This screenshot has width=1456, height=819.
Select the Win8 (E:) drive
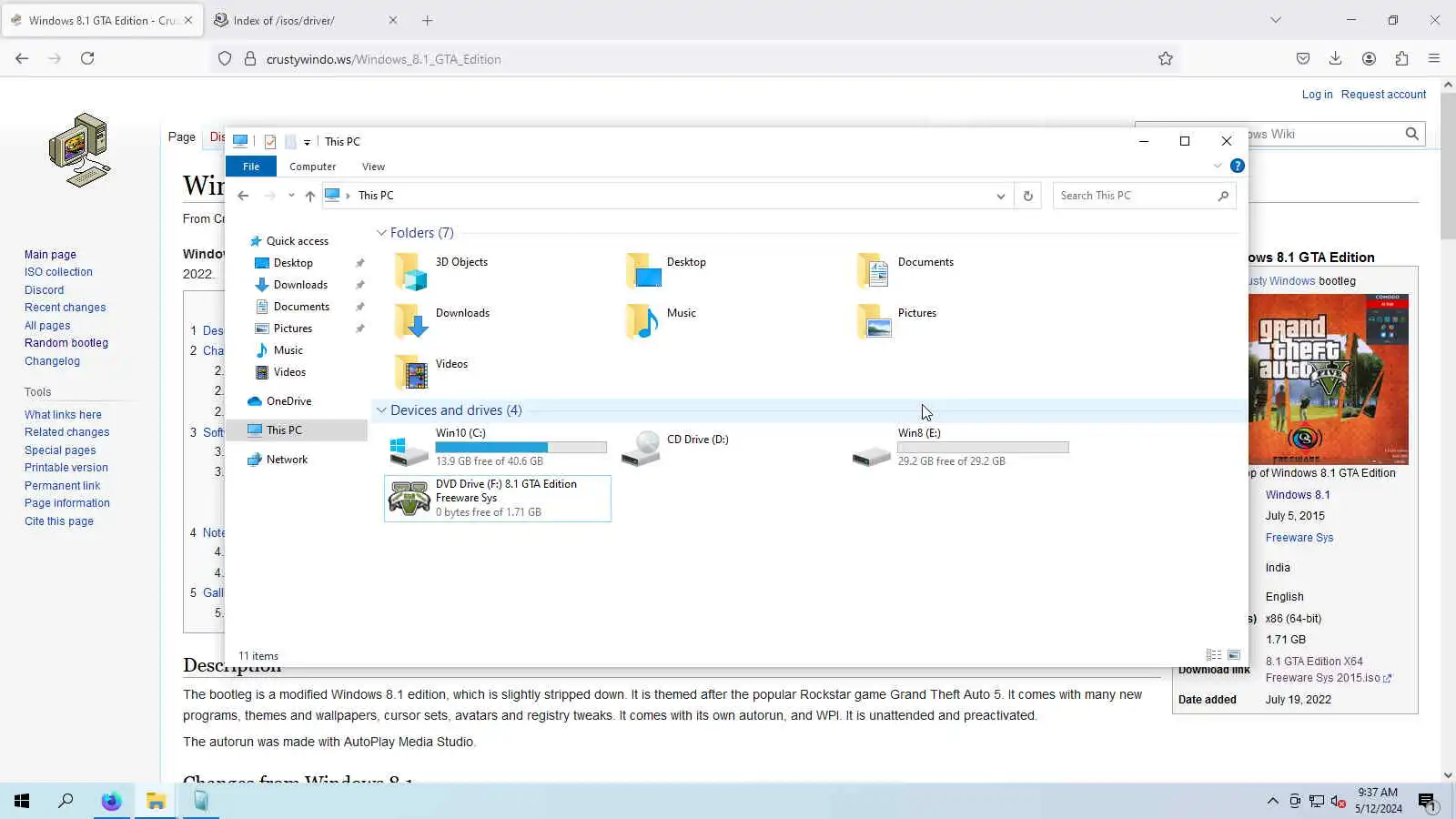click(959, 447)
